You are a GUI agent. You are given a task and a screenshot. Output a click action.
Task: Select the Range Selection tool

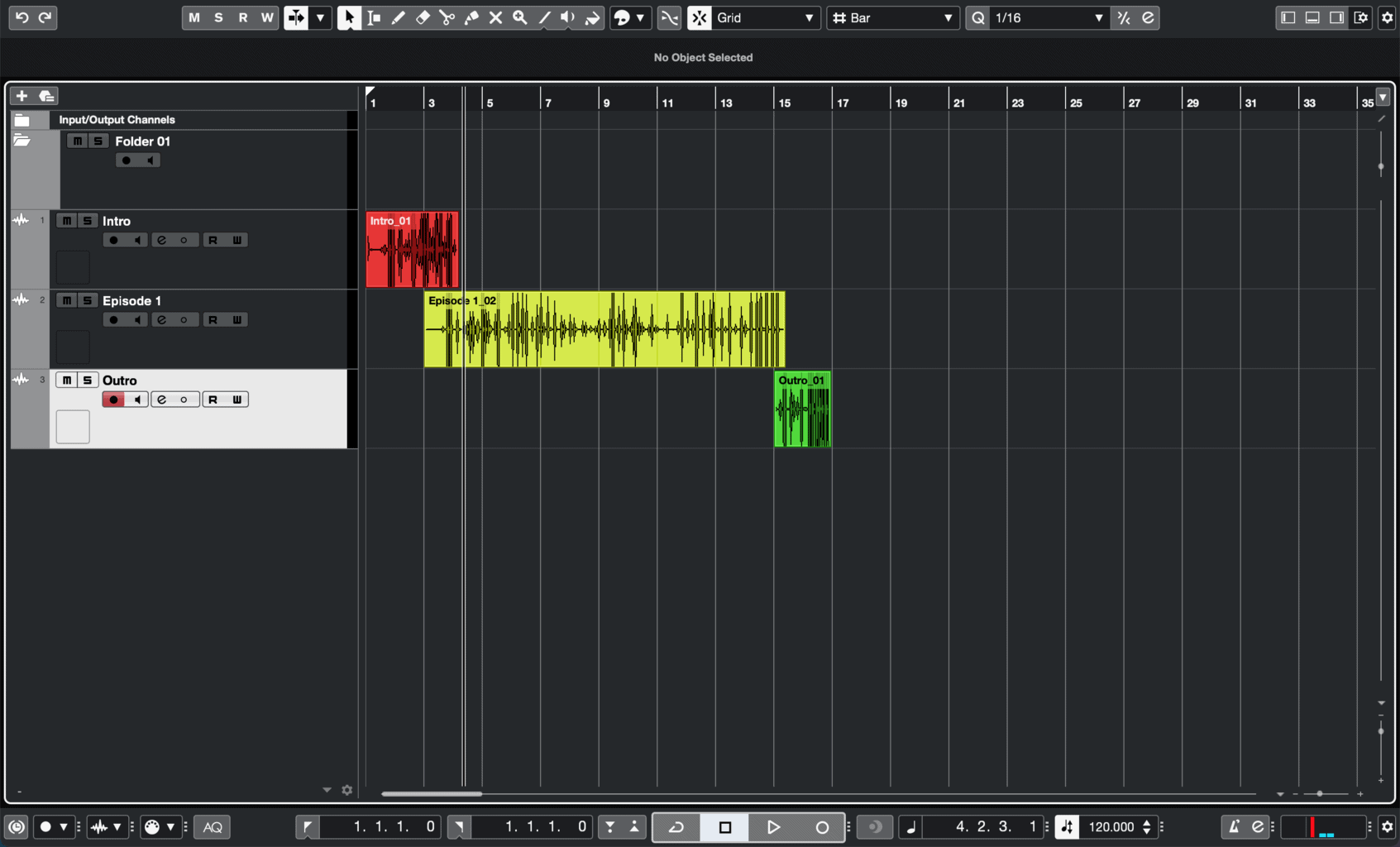[x=374, y=17]
